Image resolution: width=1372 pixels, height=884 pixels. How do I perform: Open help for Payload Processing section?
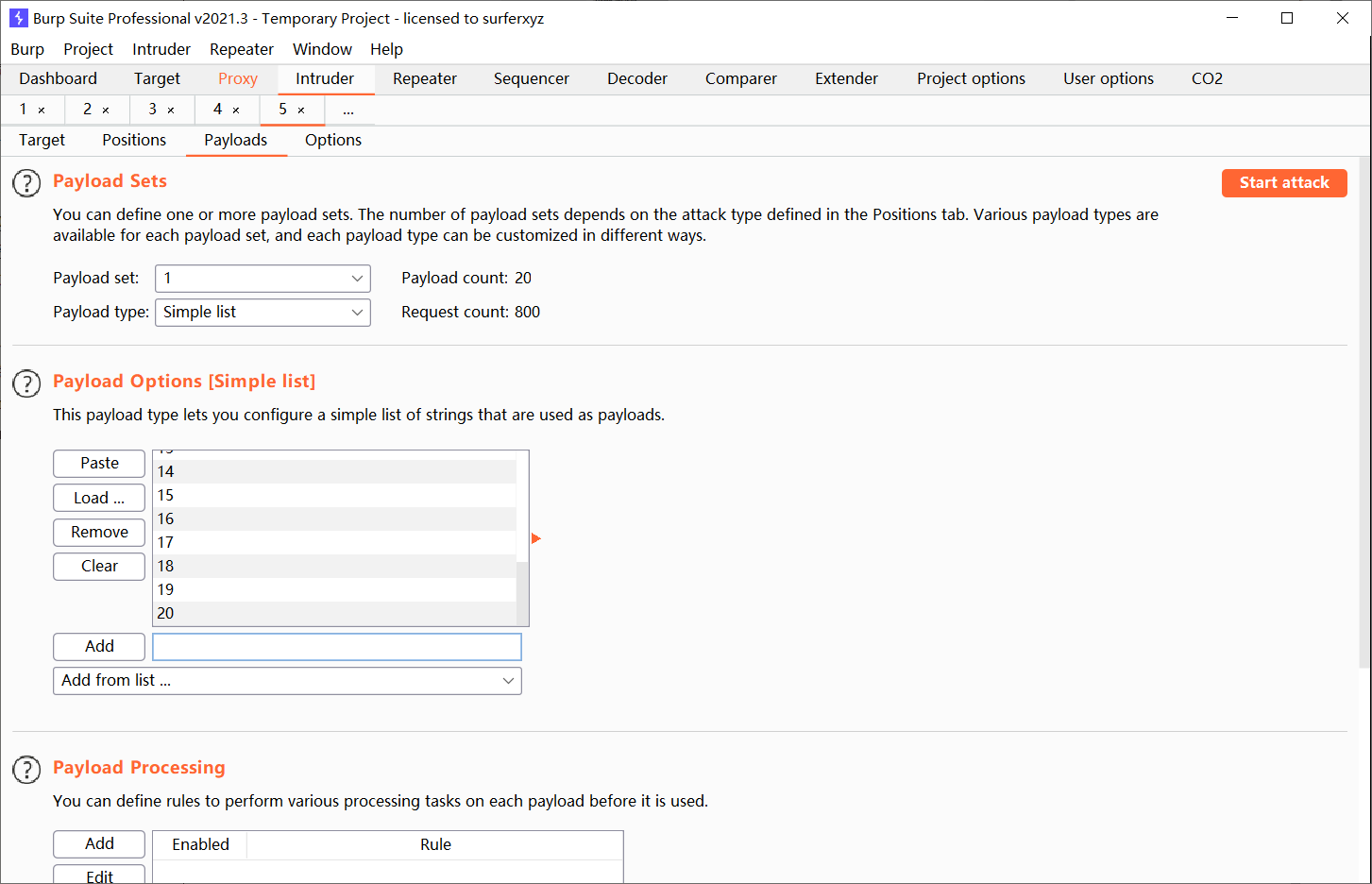tap(26, 770)
